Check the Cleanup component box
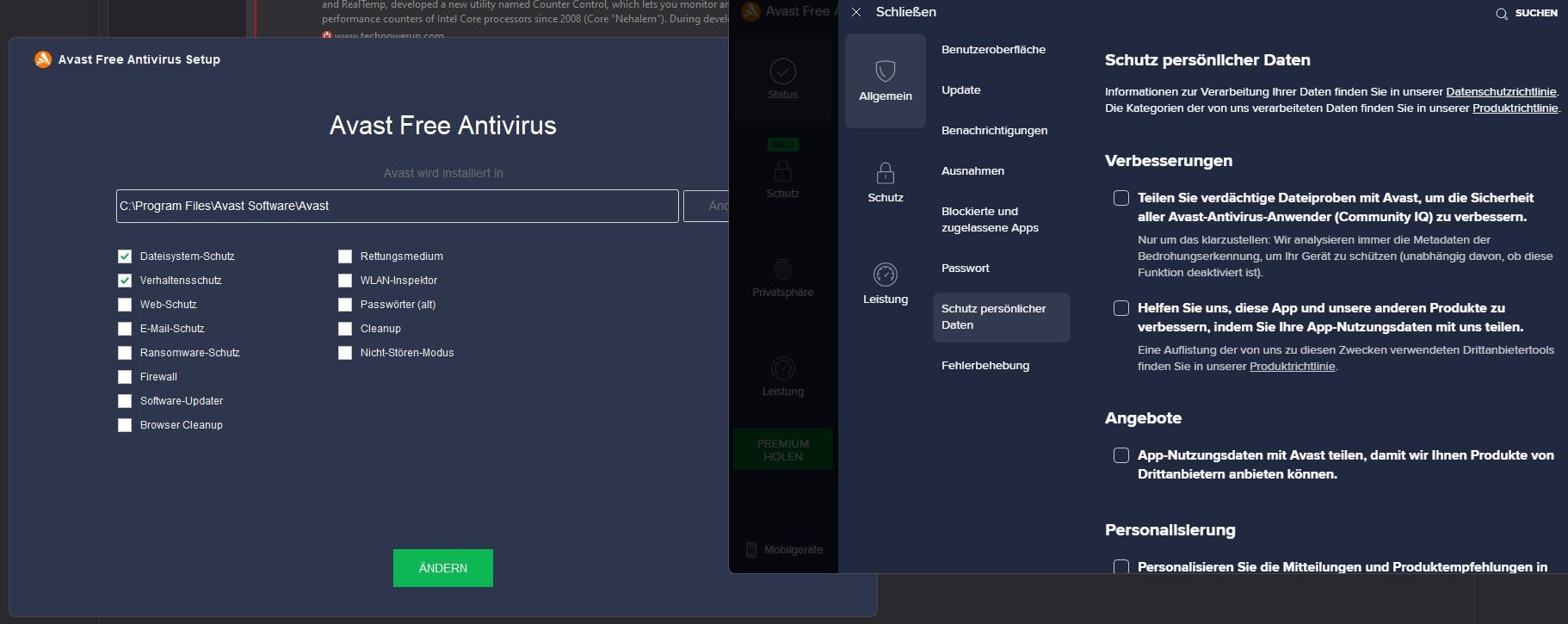This screenshot has width=1568, height=624. tap(345, 329)
